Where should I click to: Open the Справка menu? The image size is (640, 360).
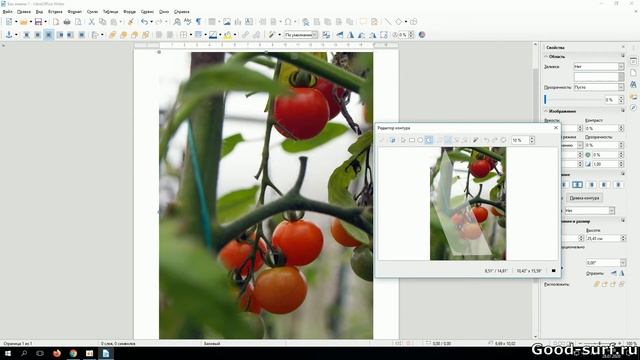pos(181,12)
